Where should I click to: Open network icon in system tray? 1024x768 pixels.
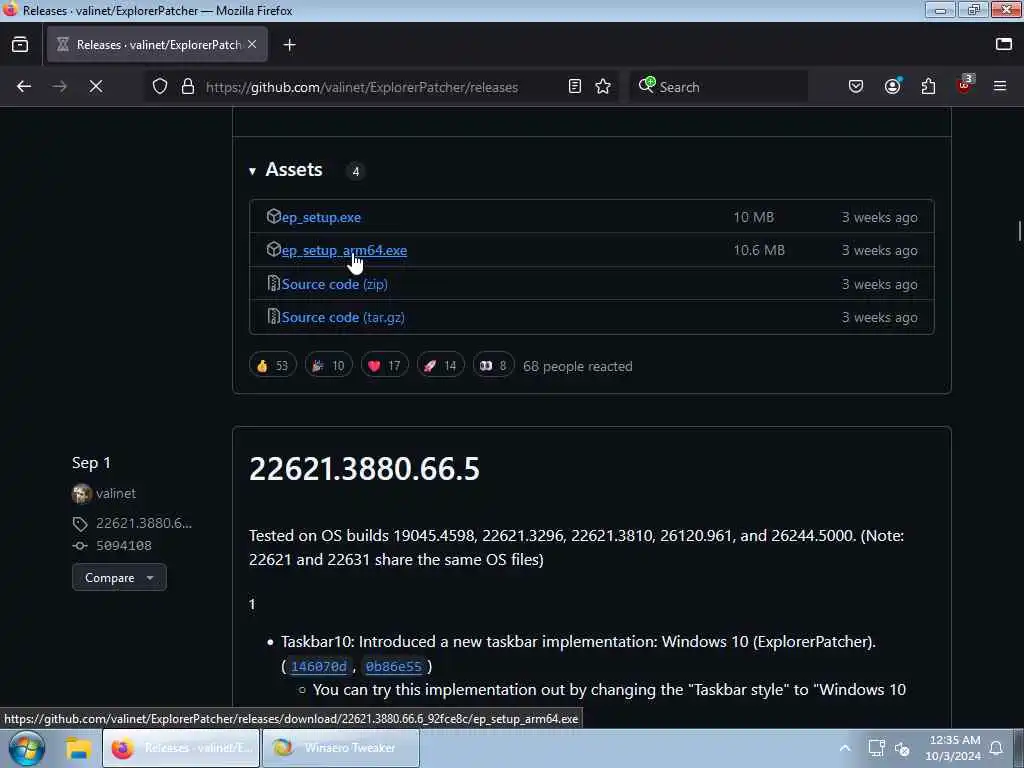coord(876,748)
